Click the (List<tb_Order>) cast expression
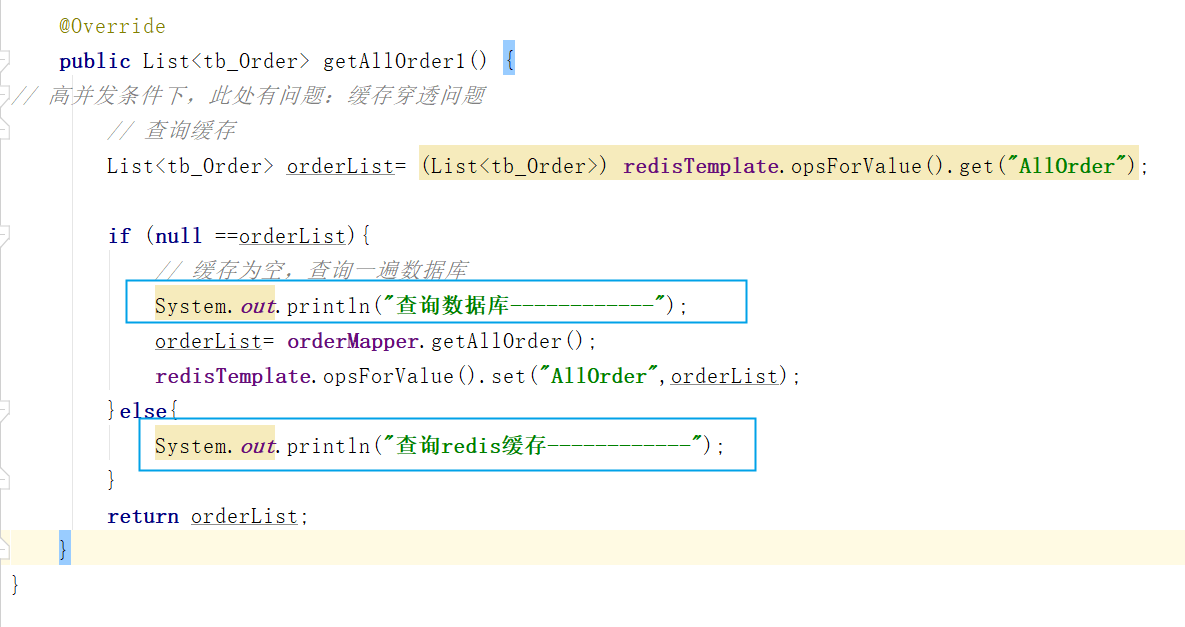 click(x=514, y=166)
